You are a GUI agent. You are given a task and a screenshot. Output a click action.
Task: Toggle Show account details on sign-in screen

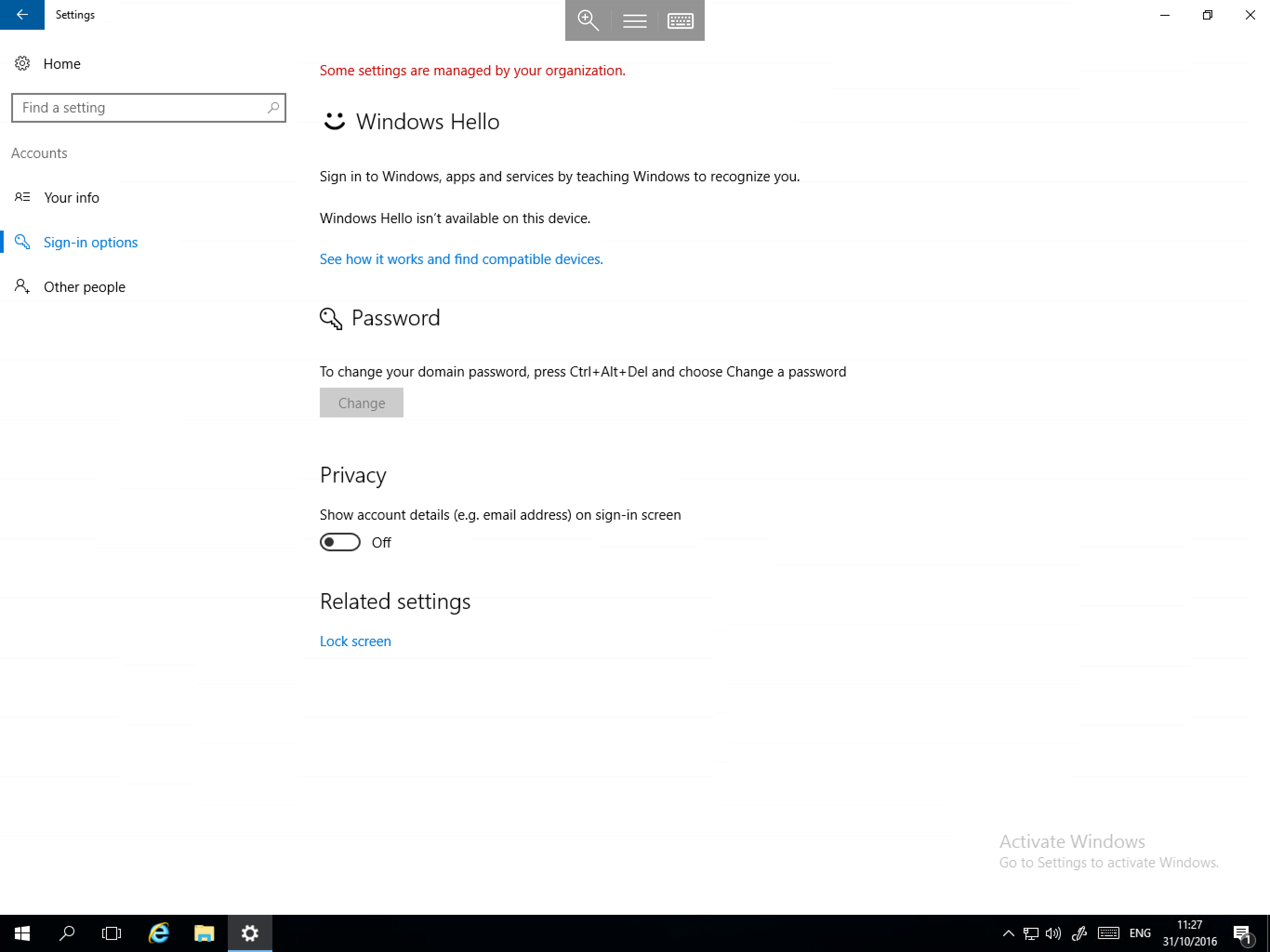coord(340,542)
